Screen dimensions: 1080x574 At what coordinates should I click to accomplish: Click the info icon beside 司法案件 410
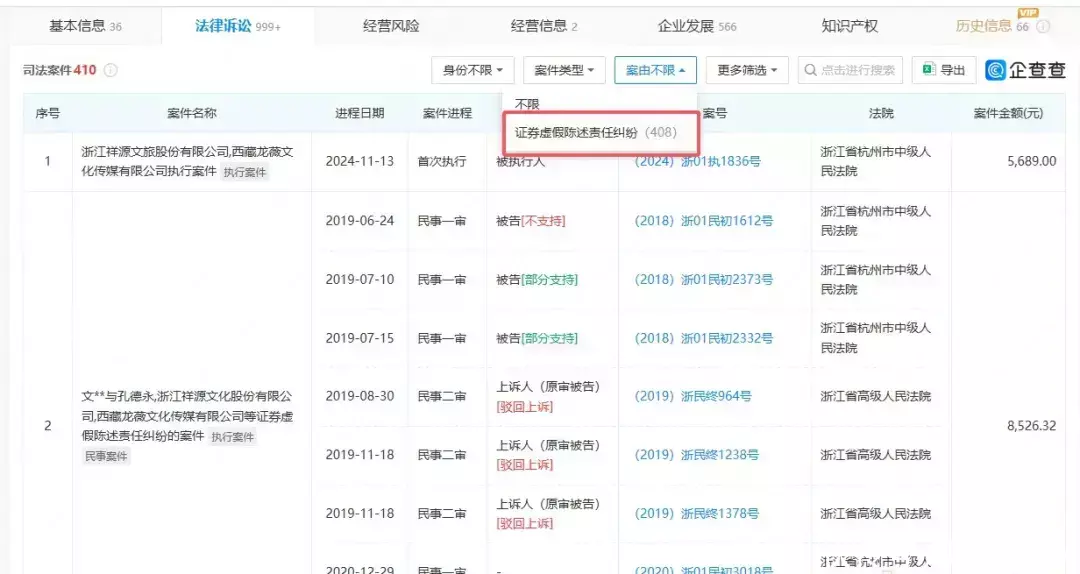click(111, 70)
